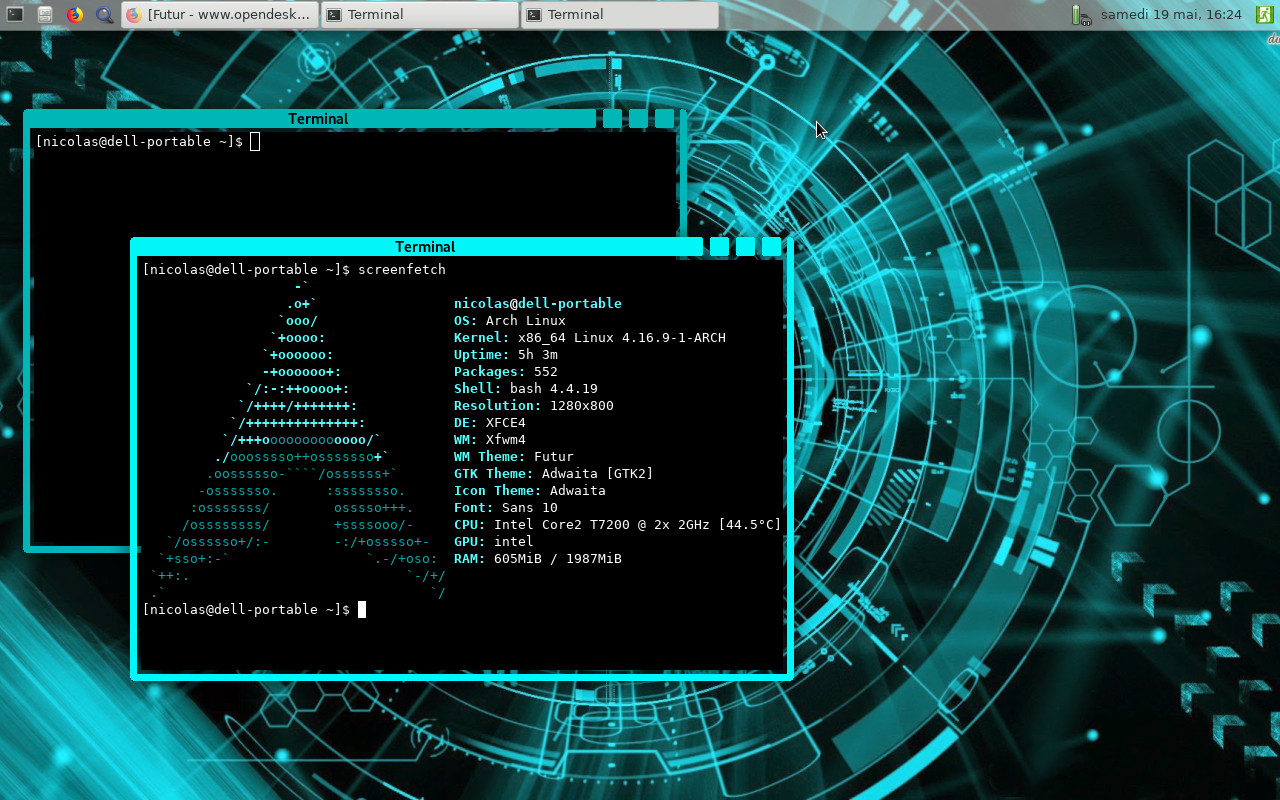Screen dimensions: 1280x800
Task: Click the battery power manager icon
Action: (1080, 15)
